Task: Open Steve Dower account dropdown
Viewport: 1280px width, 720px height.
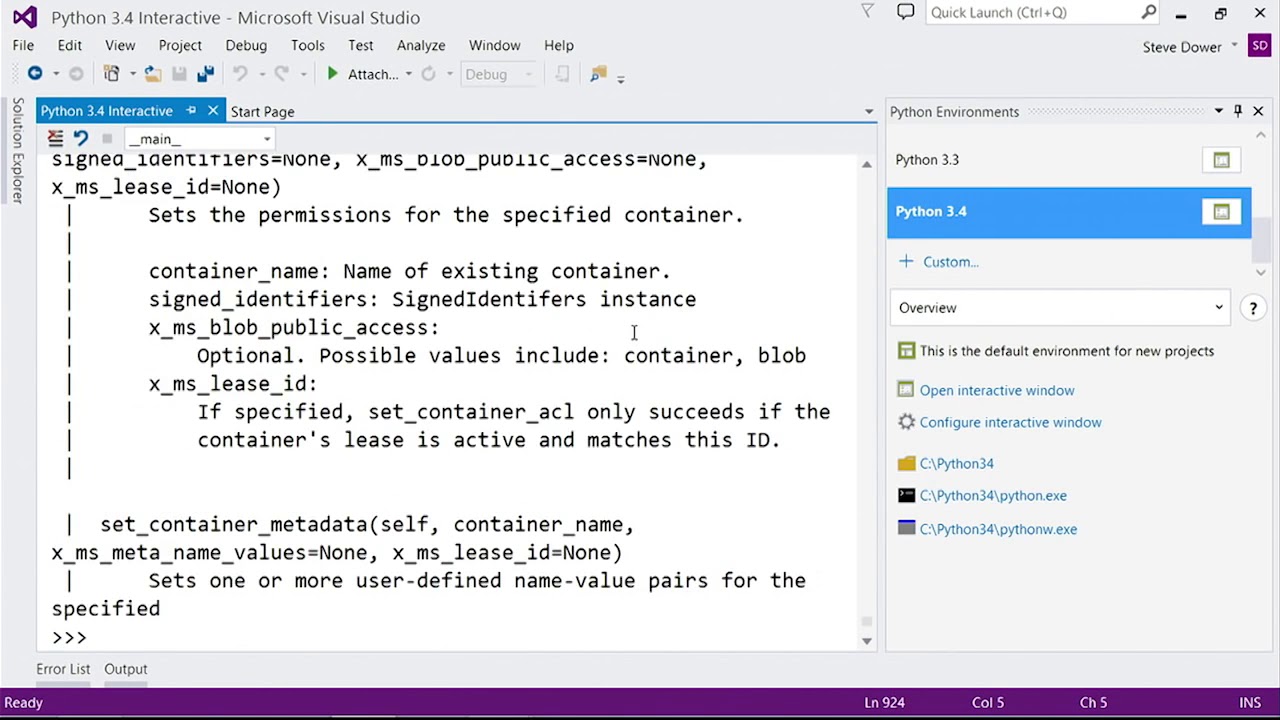Action: (x=1234, y=46)
